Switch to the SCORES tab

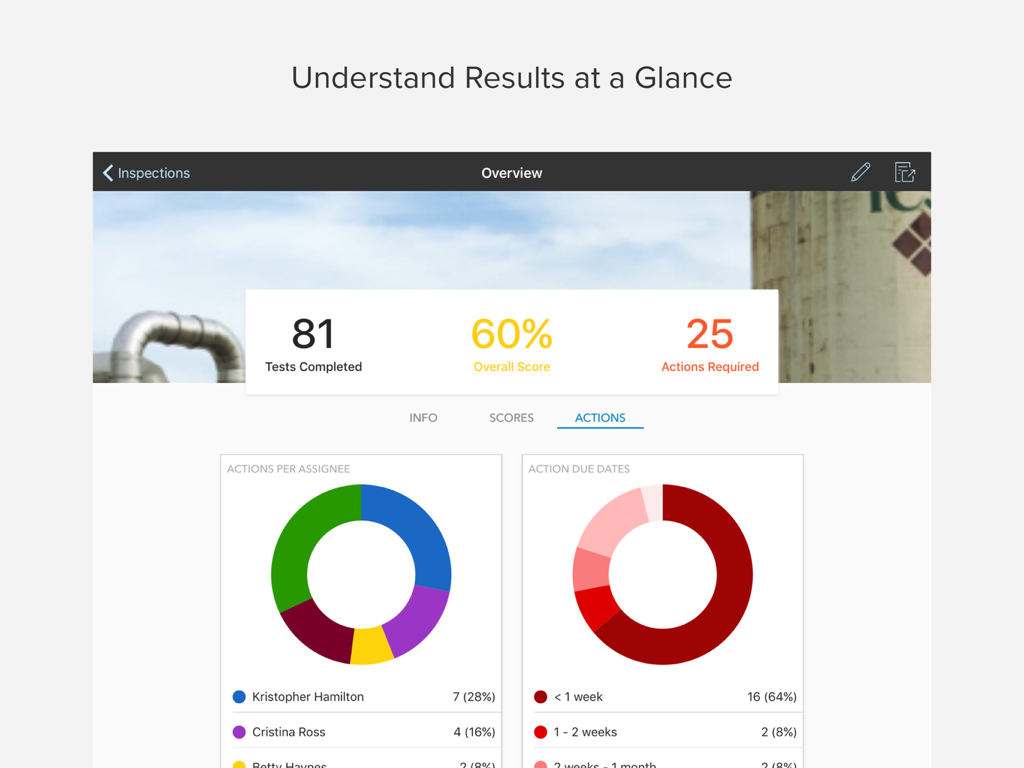coord(511,418)
